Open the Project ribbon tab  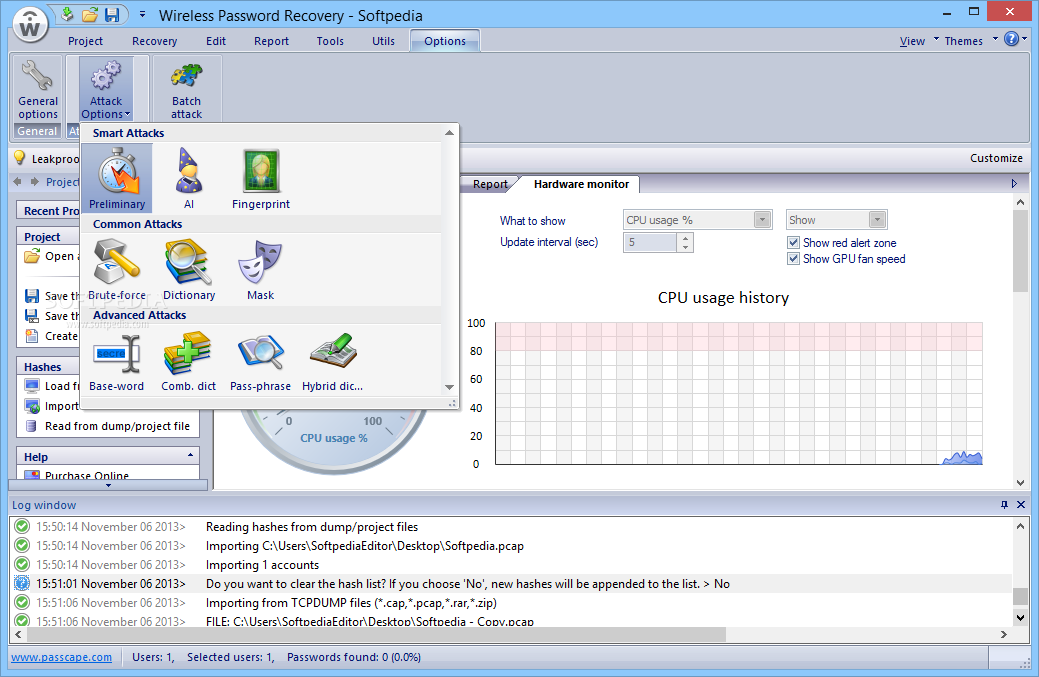(x=85, y=40)
